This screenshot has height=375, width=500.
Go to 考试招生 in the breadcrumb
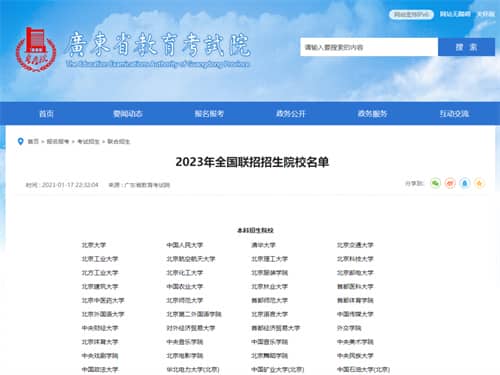(88, 142)
